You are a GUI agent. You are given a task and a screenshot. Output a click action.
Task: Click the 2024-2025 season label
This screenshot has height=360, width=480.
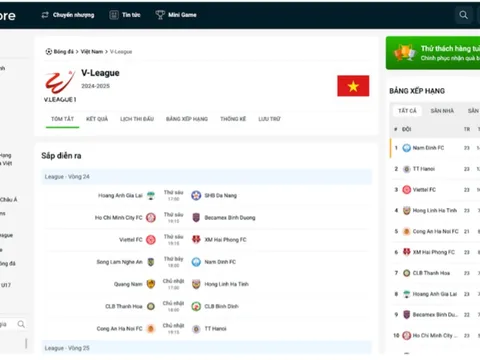(95, 86)
